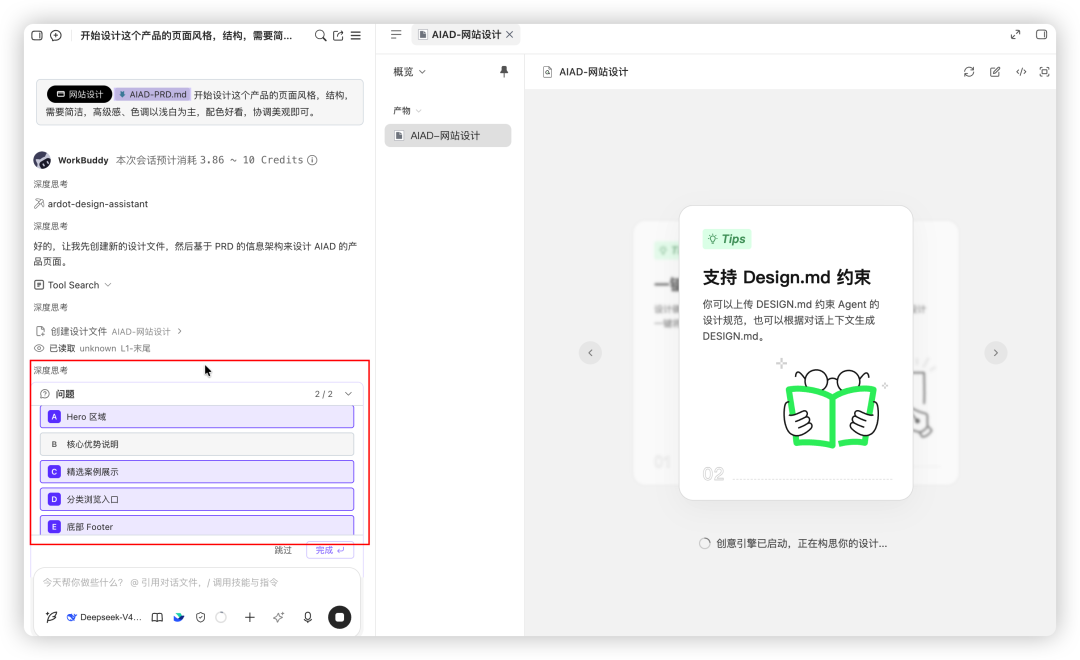Click the sparkle enhance prompt icon

pyautogui.click(x=278, y=617)
